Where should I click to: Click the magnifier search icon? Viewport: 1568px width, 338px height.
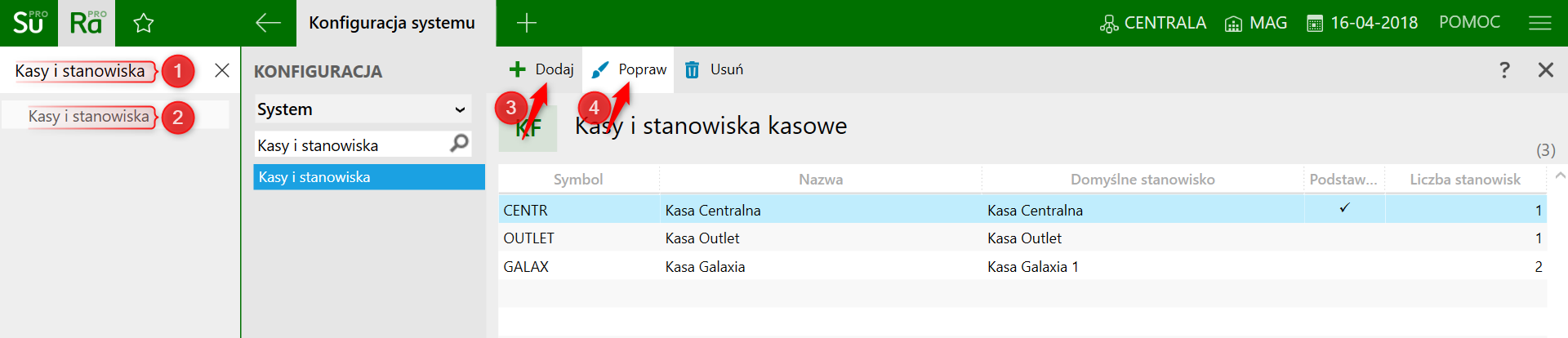point(460,145)
